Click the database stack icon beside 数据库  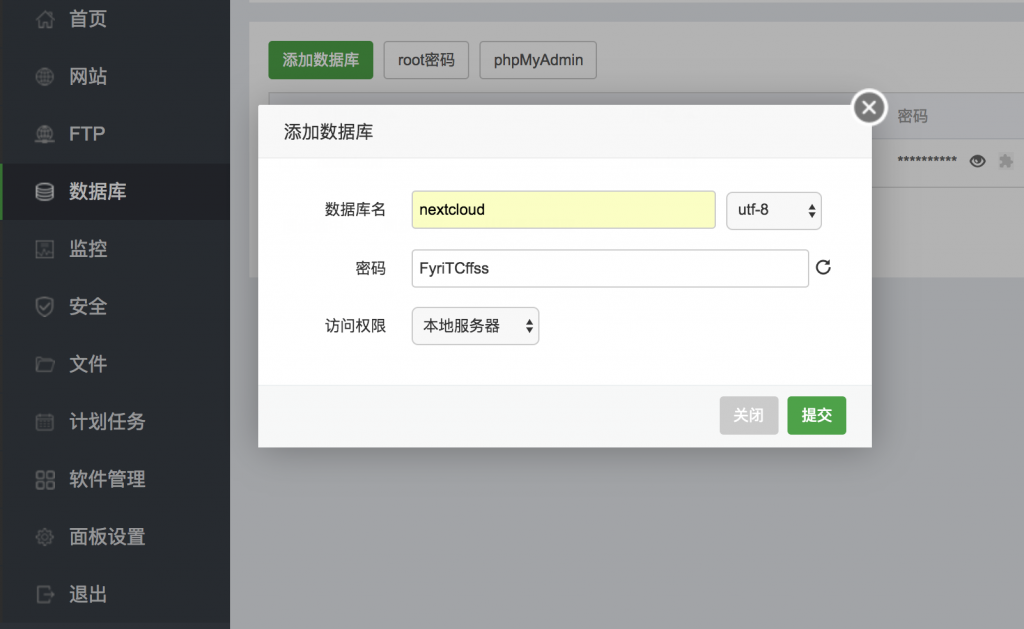44,191
